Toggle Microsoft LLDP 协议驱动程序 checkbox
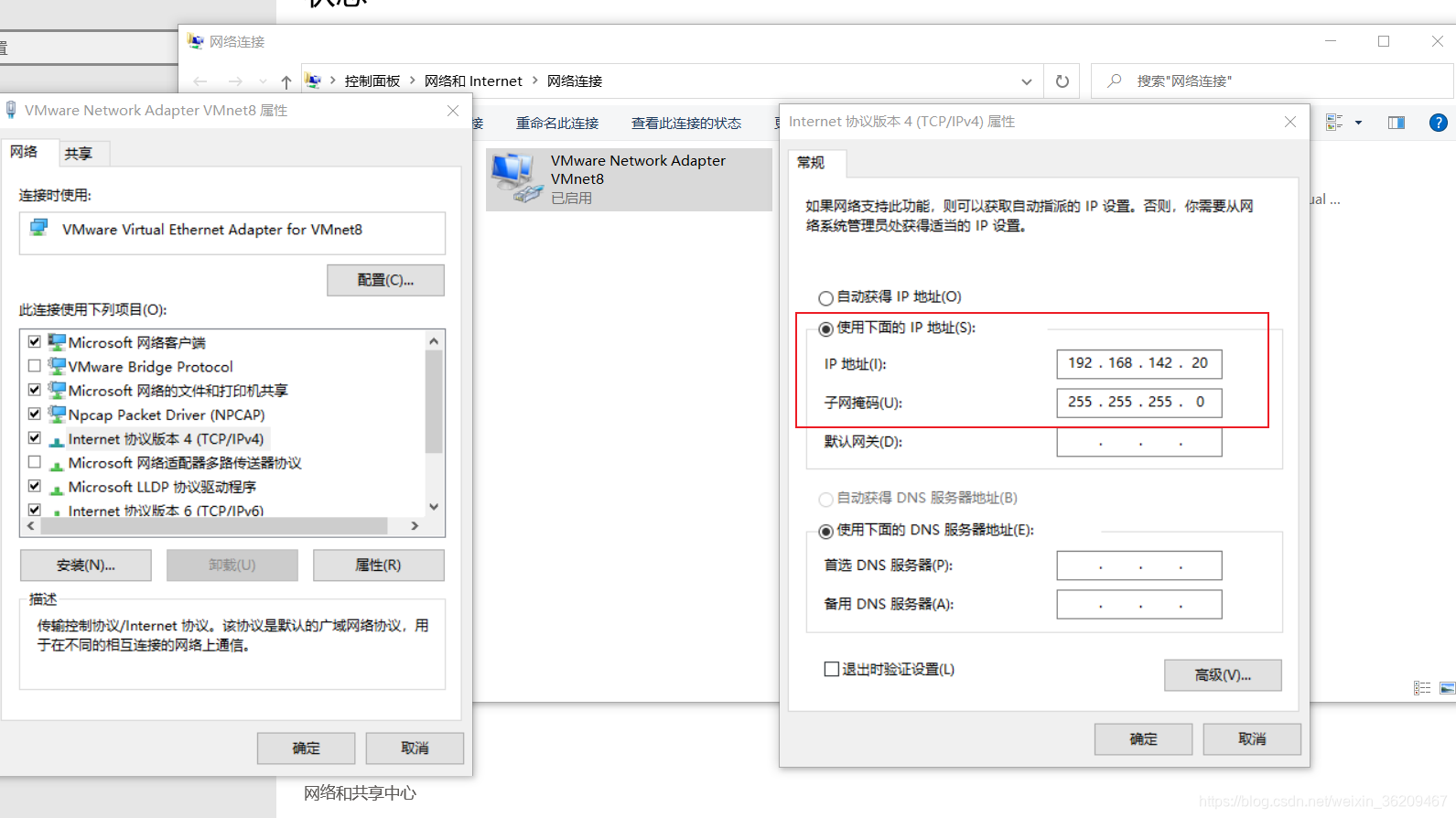This screenshot has height=818, width=1456. coord(35,486)
